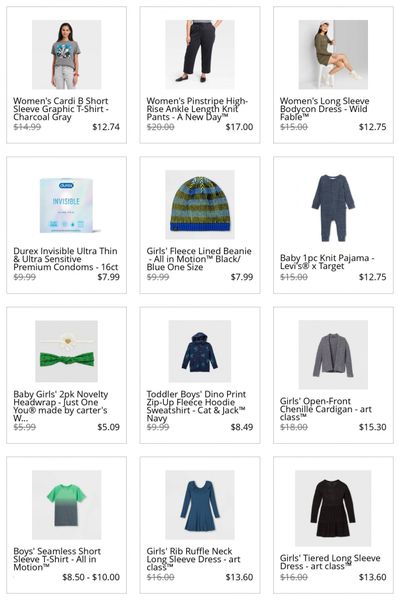Image resolution: width=400 pixels, height=600 pixels.
Task: Open the Levi's baby knit pajama picture
Action: tap(333, 208)
